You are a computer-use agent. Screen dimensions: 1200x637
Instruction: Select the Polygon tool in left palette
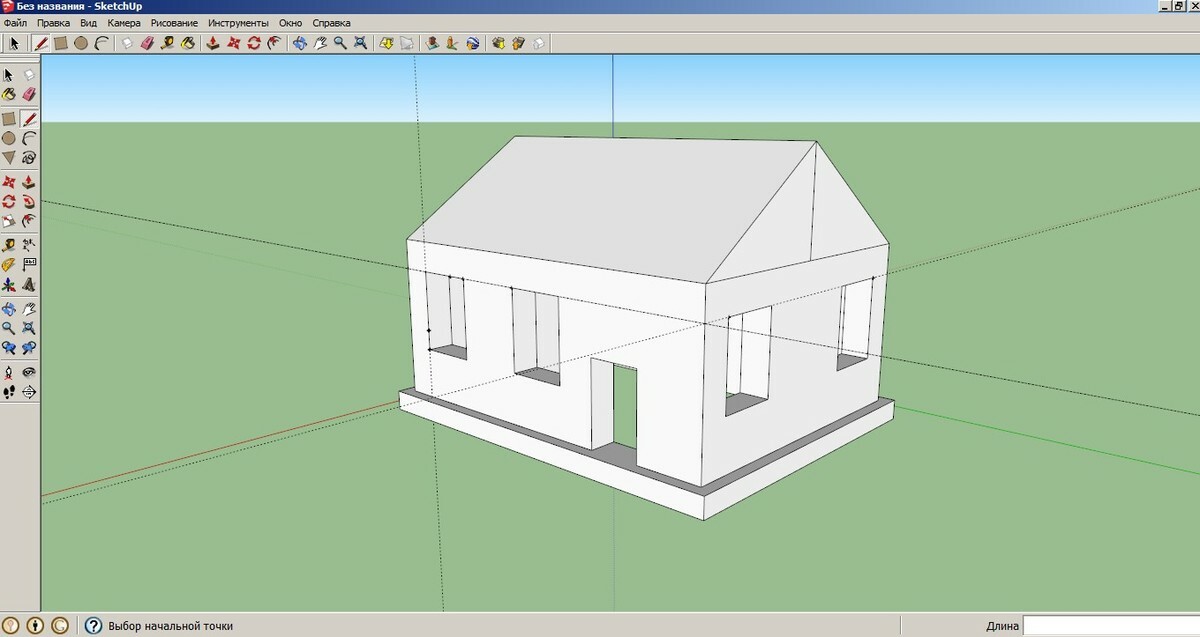(x=9, y=158)
